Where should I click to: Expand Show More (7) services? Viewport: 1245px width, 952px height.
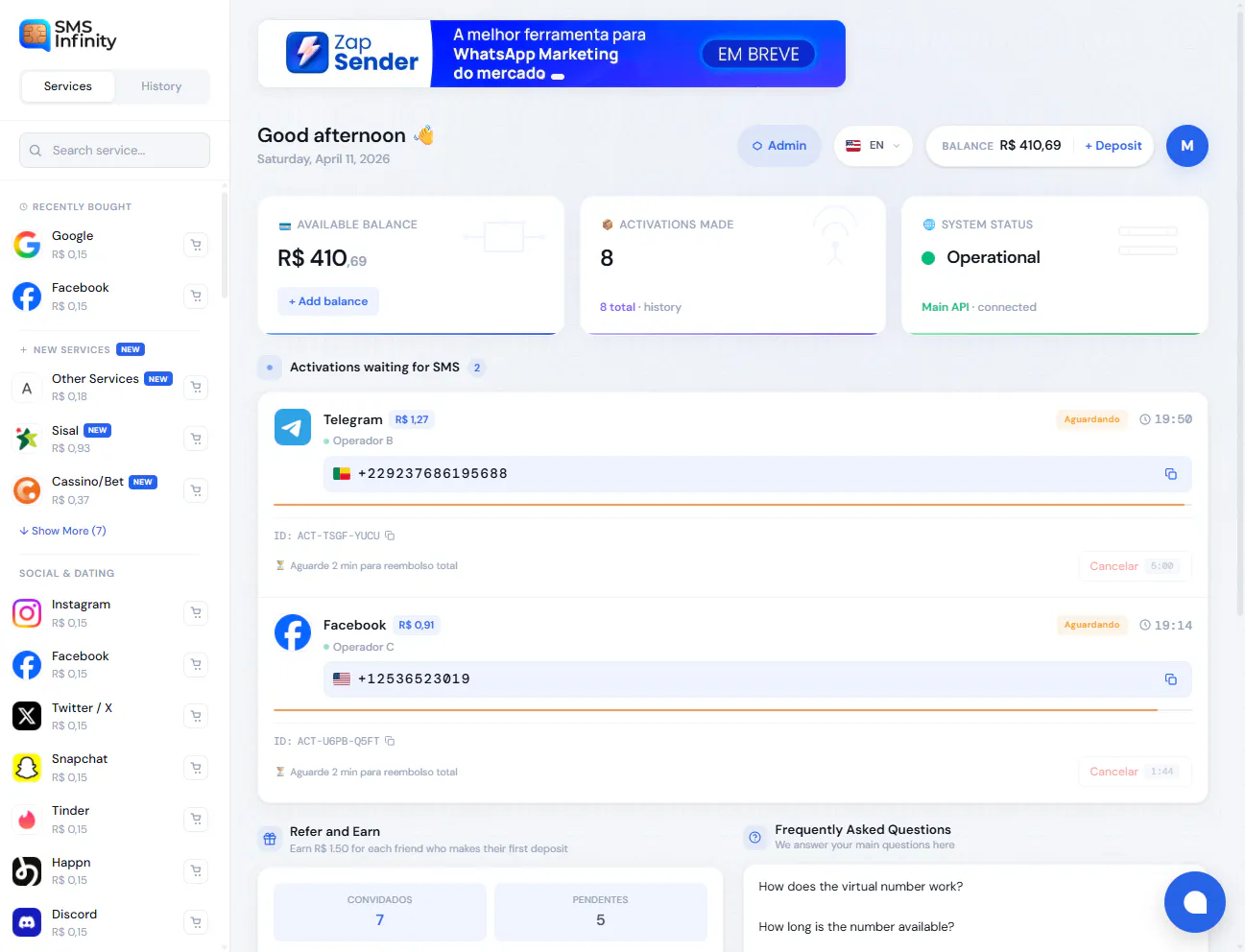pos(62,531)
